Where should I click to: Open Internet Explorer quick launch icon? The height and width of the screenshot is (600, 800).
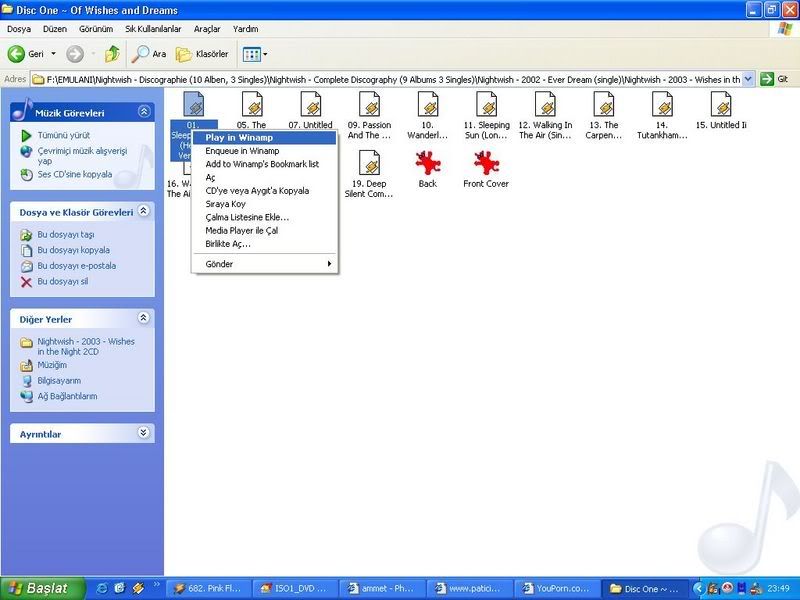102,588
